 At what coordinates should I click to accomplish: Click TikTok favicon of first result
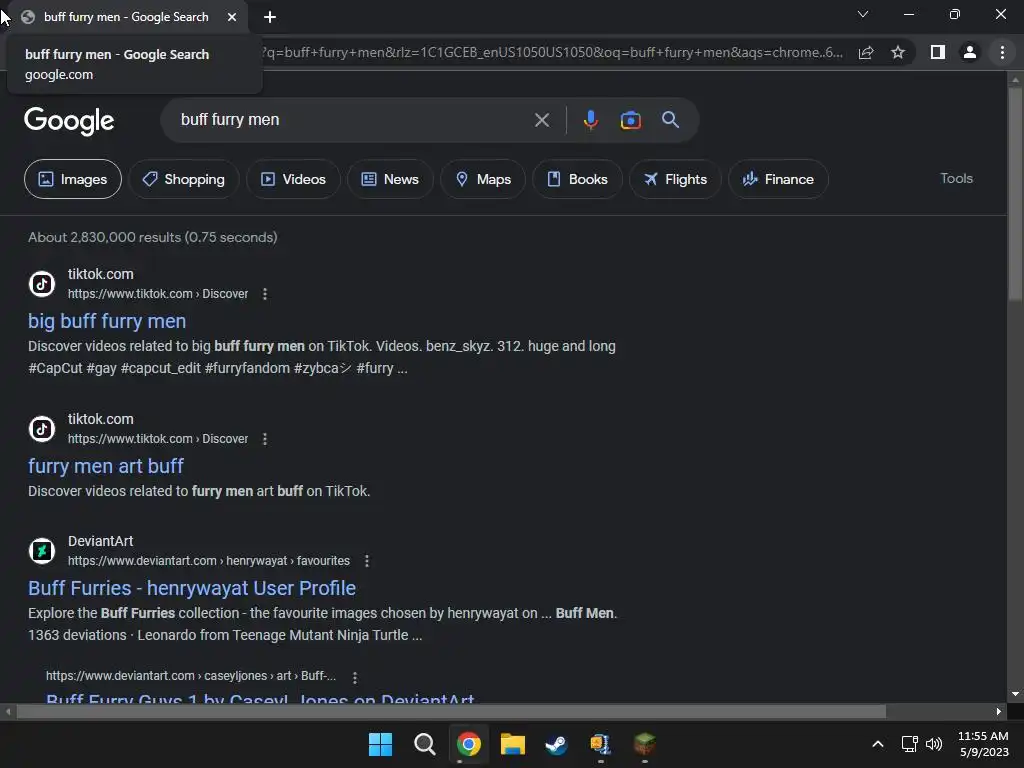pyautogui.click(x=42, y=284)
